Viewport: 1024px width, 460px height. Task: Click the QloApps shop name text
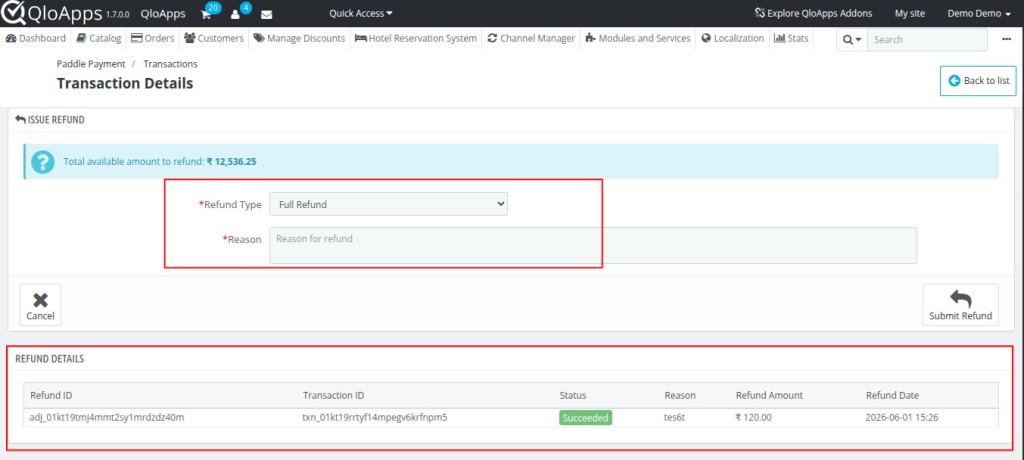163,14
